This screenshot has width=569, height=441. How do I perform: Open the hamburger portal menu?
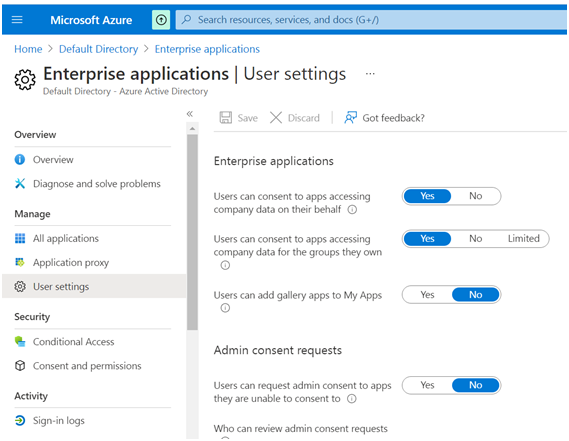tap(17, 20)
